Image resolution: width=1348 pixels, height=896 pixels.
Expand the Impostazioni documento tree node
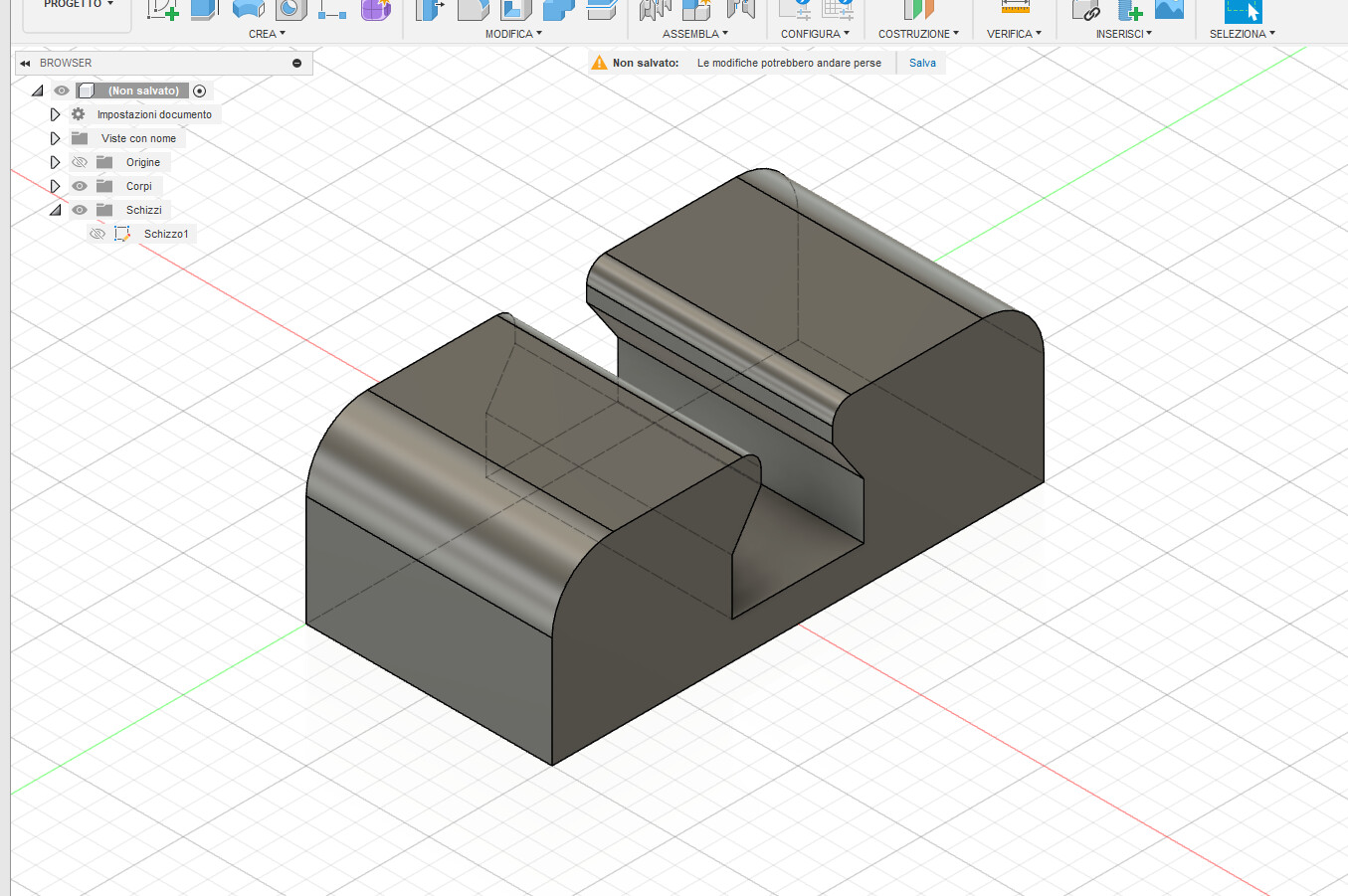56,114
